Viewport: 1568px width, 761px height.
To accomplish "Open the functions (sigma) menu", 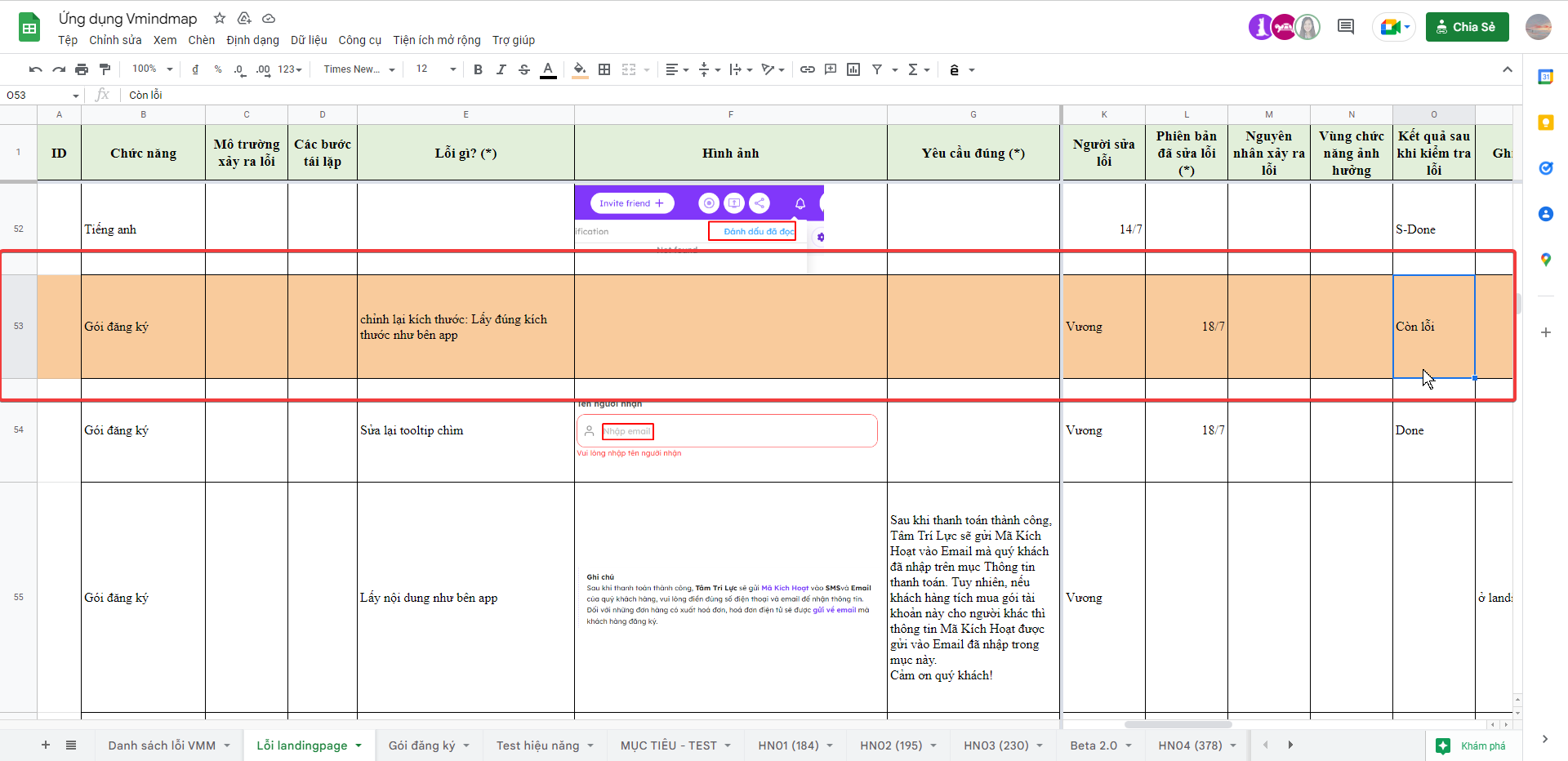I will point(914,69).
